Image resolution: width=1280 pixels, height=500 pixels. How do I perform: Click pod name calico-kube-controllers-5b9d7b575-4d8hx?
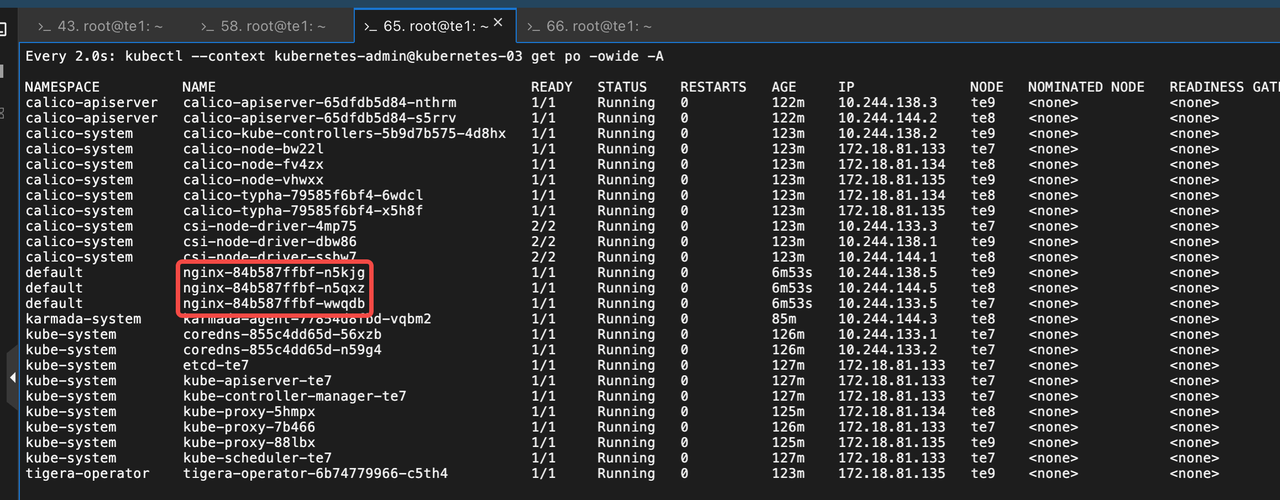[x=344, y=133]
